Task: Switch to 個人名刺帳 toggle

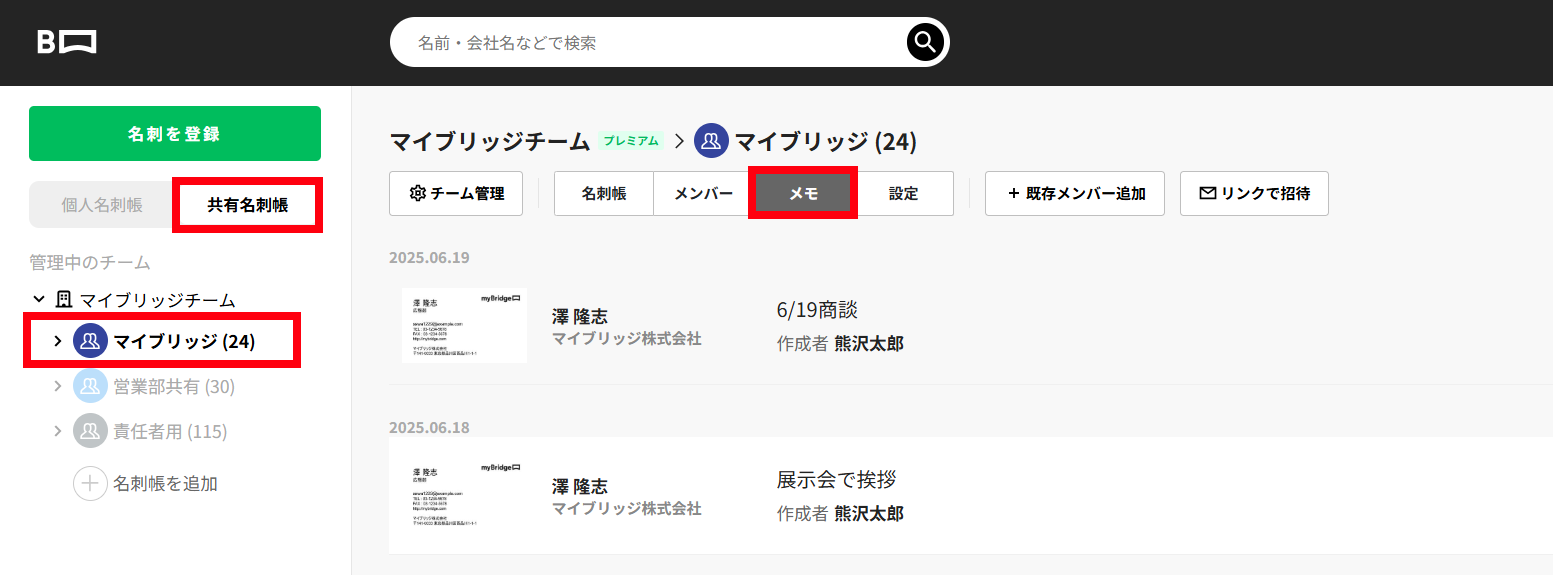Action: coord(102,205)
